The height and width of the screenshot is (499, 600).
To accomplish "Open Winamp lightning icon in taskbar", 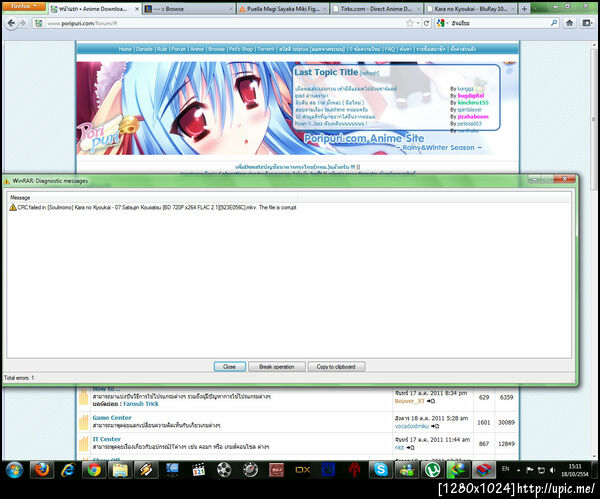I will (146, 470).
